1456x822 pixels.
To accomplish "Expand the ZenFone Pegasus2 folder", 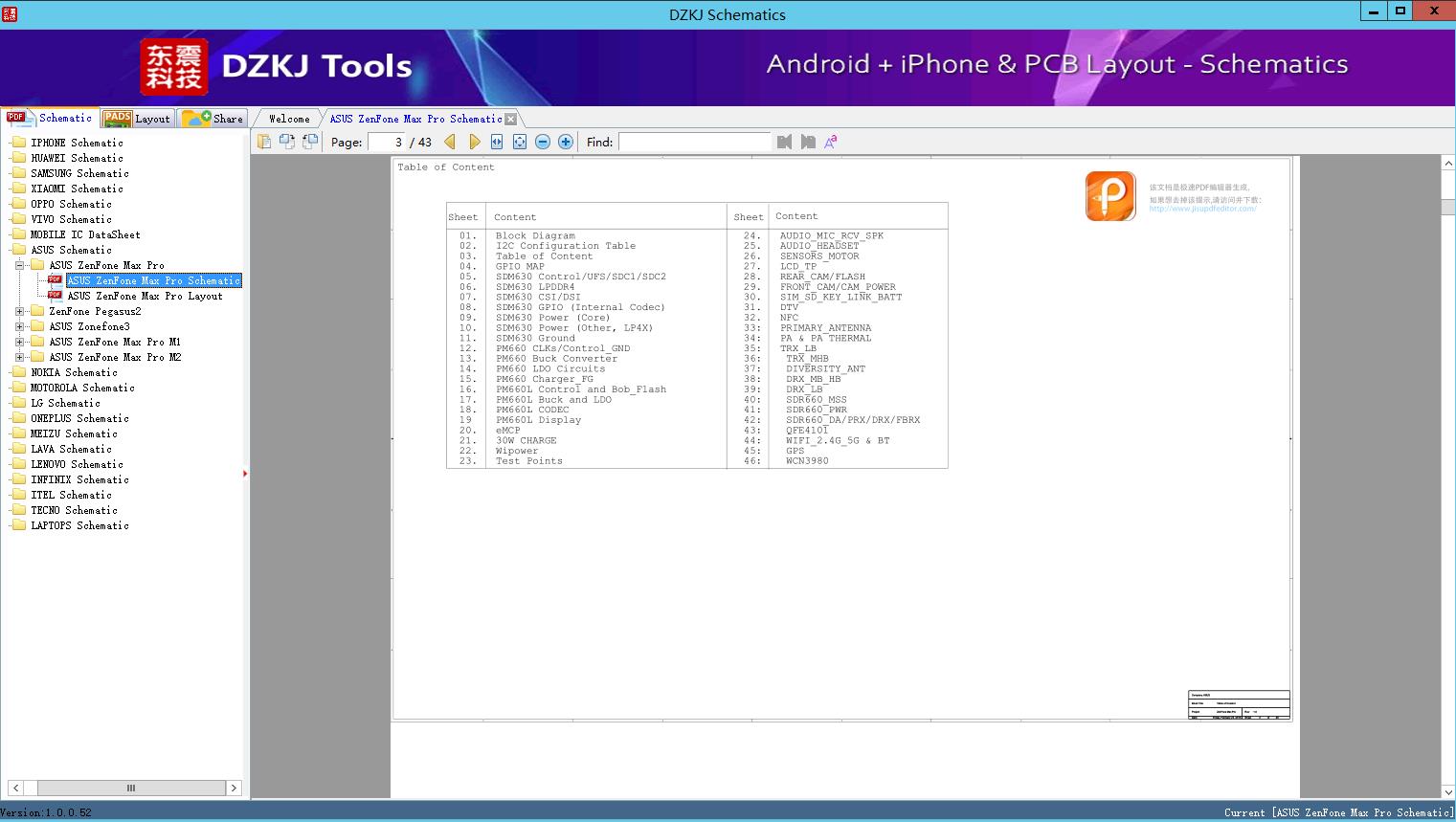I will [x=19, y=311].
